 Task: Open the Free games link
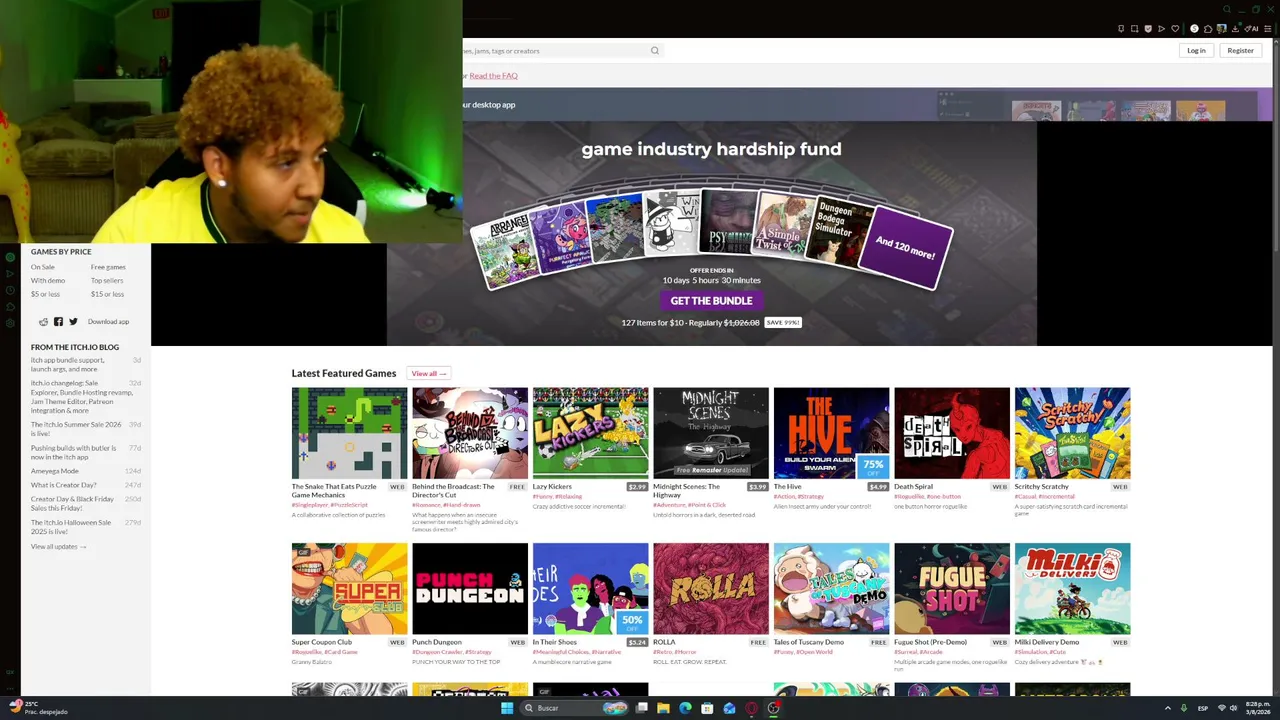108,267
